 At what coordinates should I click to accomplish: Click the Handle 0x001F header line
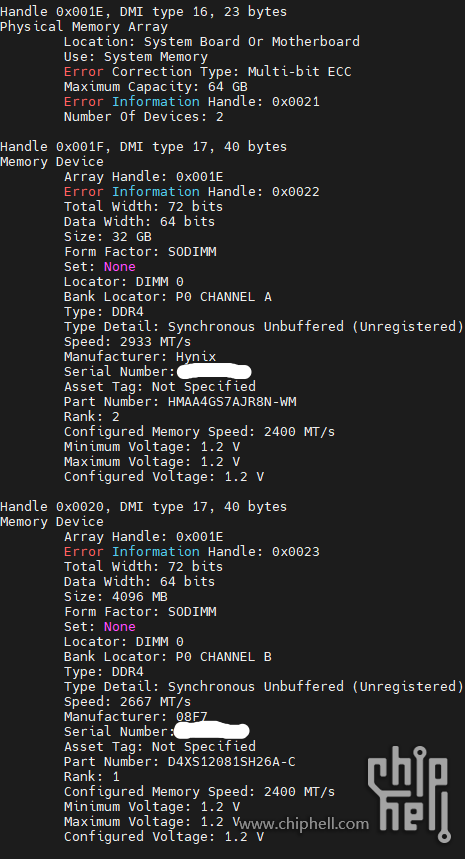[143, 147]
